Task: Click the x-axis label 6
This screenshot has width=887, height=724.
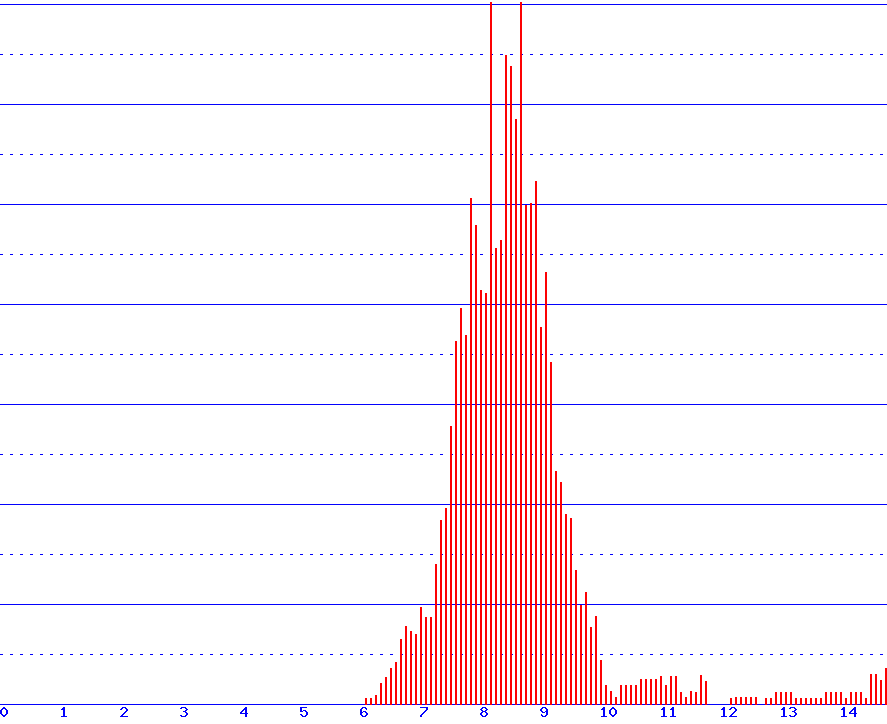Action: coord(364,712)
